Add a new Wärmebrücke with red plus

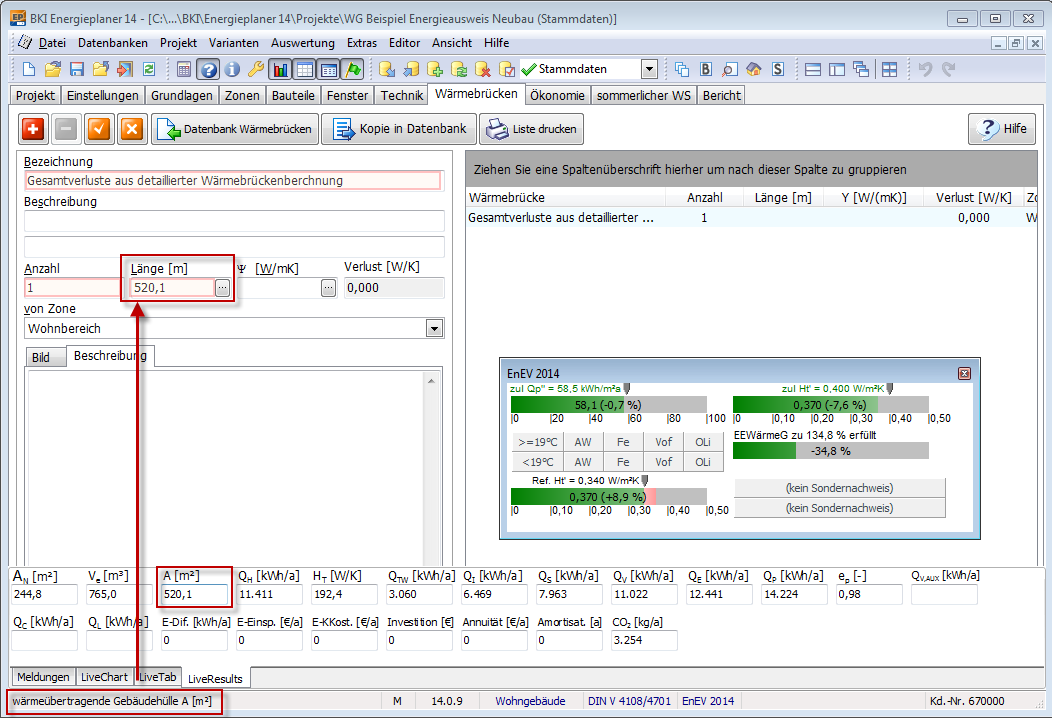(x=33, y=129)
